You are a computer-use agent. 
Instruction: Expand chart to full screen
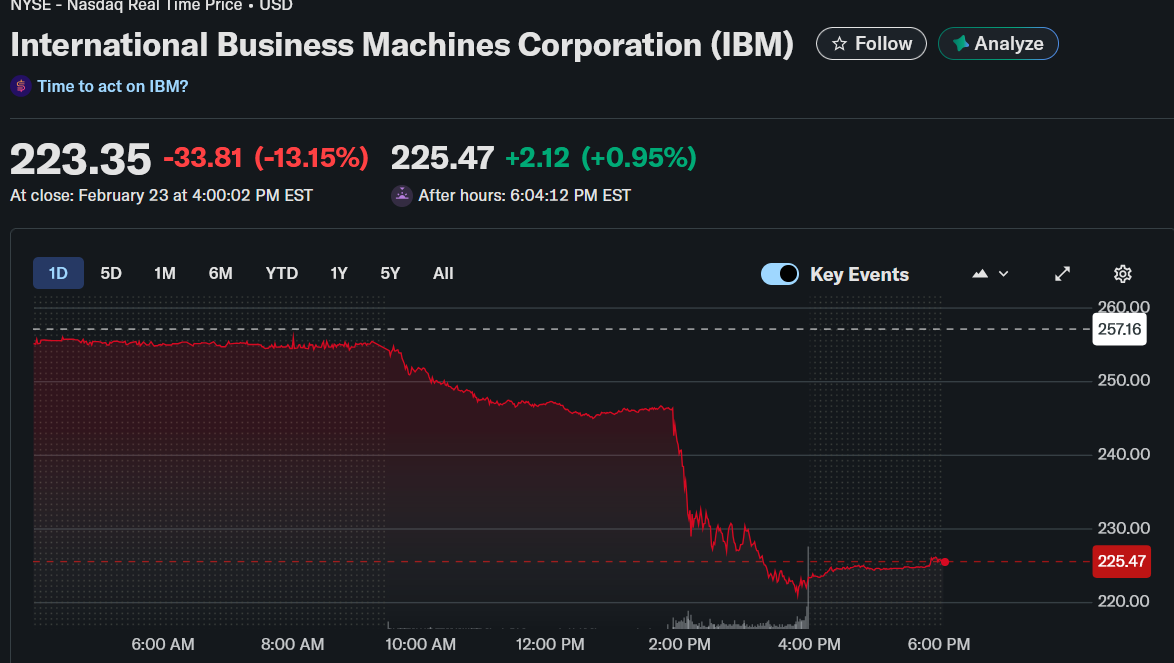point(1063,274)
